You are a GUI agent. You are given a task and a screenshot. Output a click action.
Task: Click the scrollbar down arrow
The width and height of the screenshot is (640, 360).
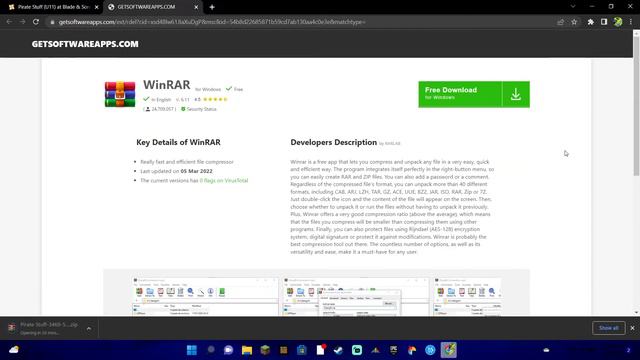coord(636,313)
